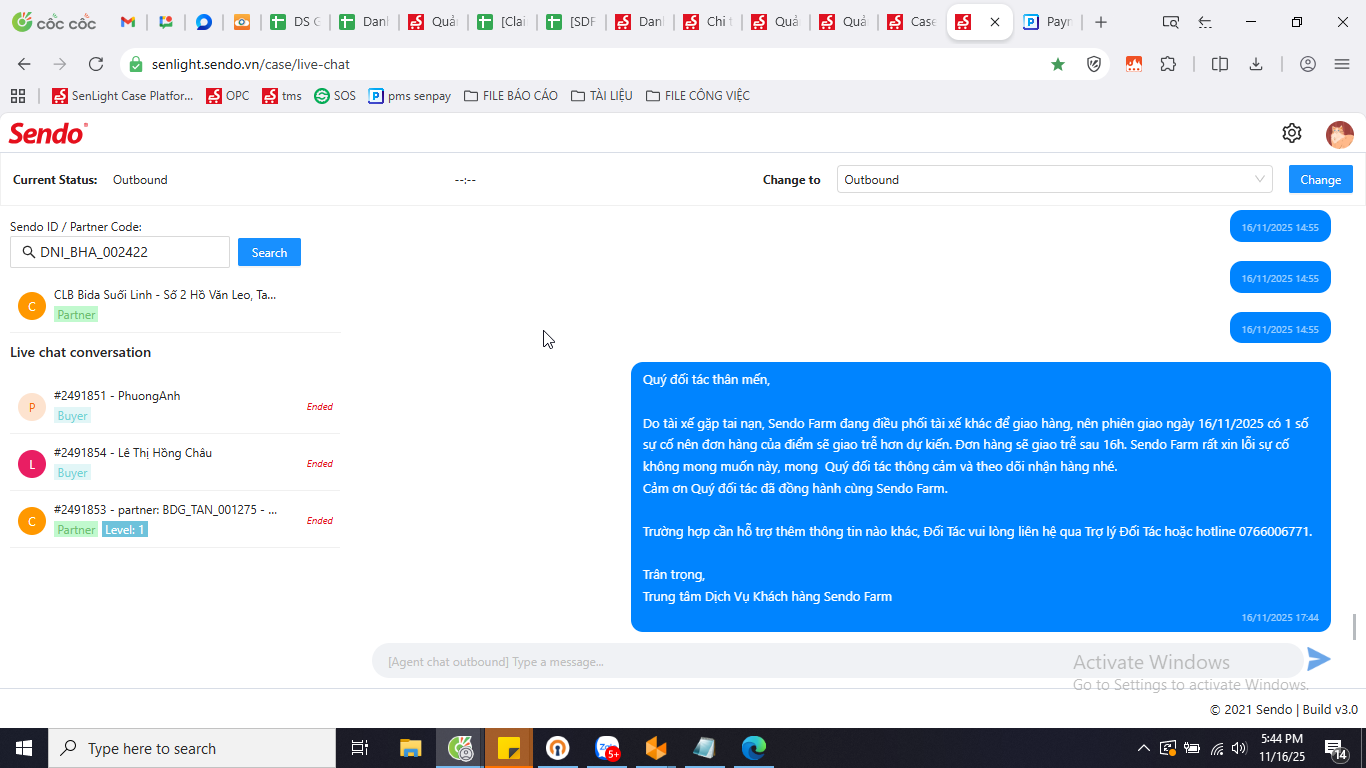Click the browser address bar URL

[251, 64]
